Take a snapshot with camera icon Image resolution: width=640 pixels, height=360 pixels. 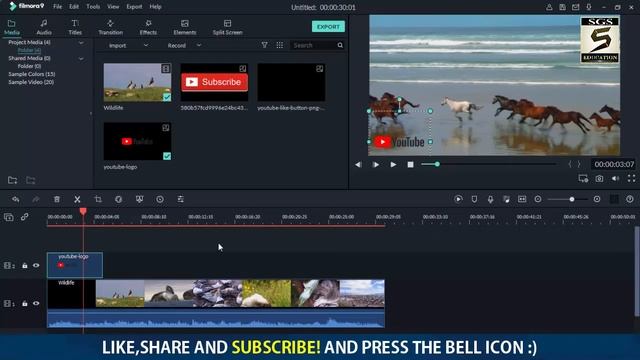[599, 179]
